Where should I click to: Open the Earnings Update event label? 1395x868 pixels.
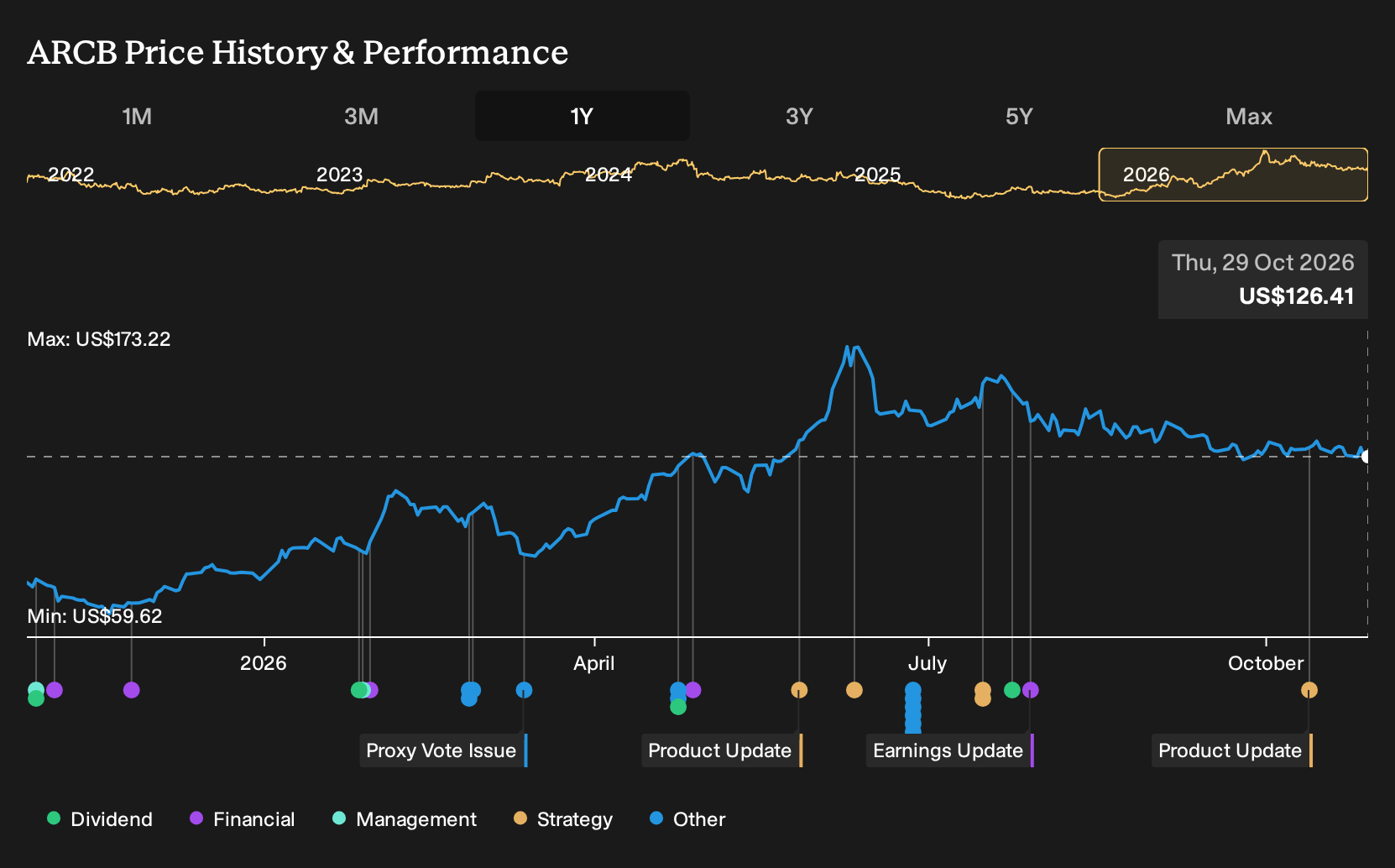click(949, 750)
